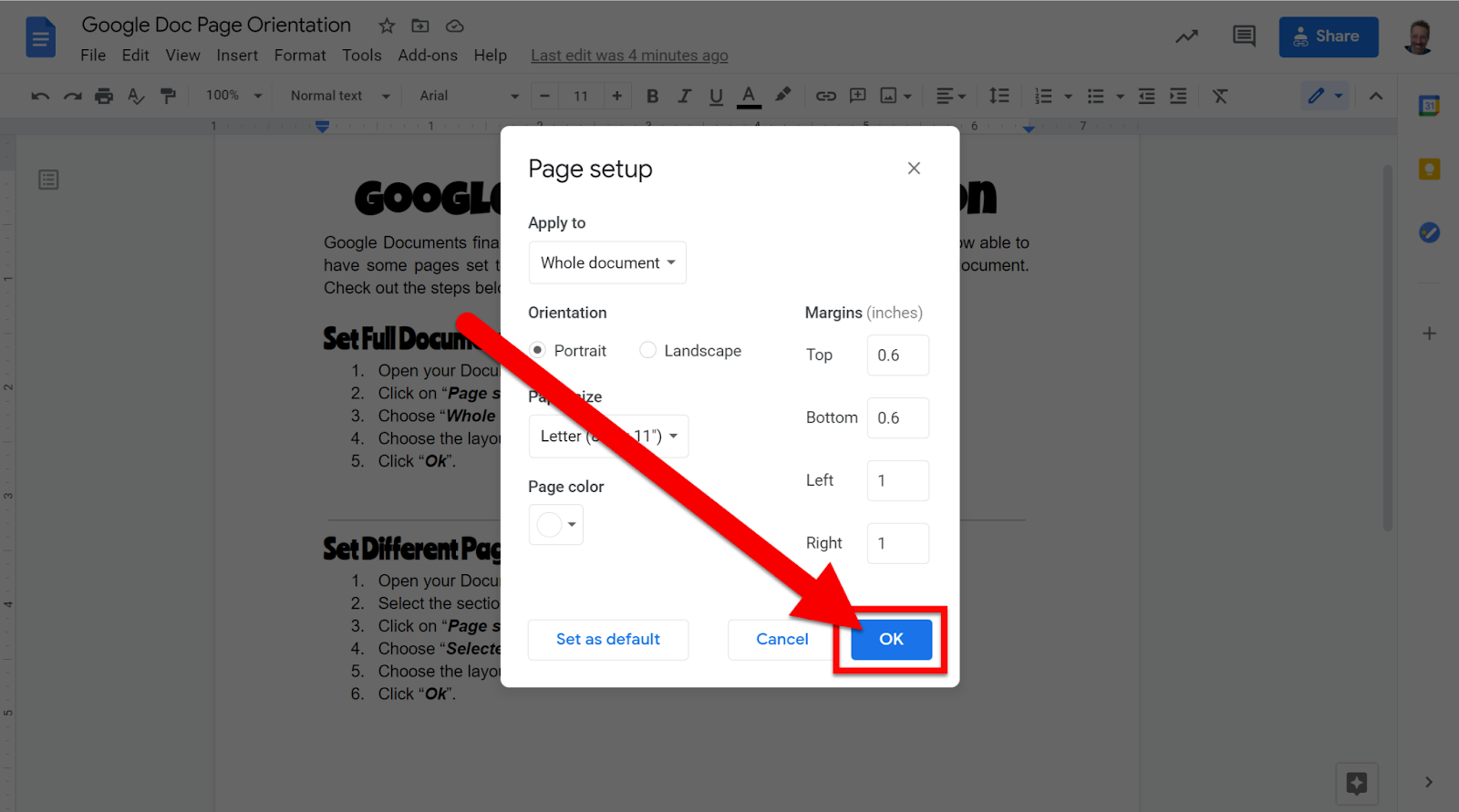Open the File menu
This screenshot has width=1459, height=812.
pos(93,56)
